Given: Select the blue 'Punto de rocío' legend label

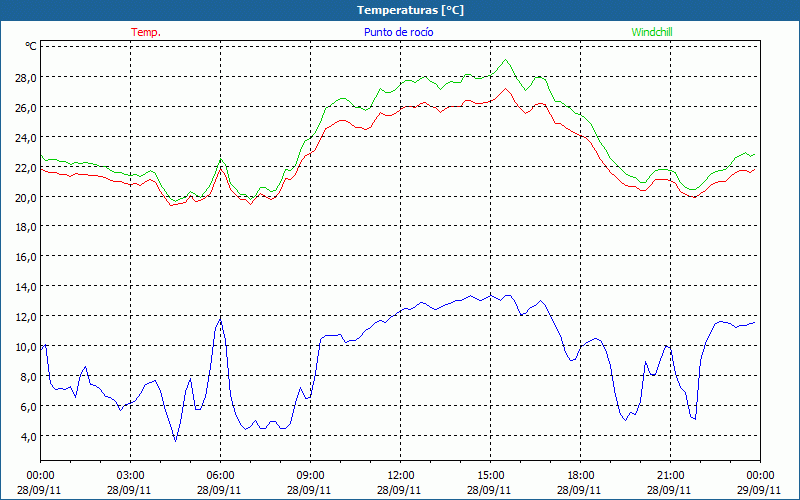Looking at the screenshot, I should 398,32.
